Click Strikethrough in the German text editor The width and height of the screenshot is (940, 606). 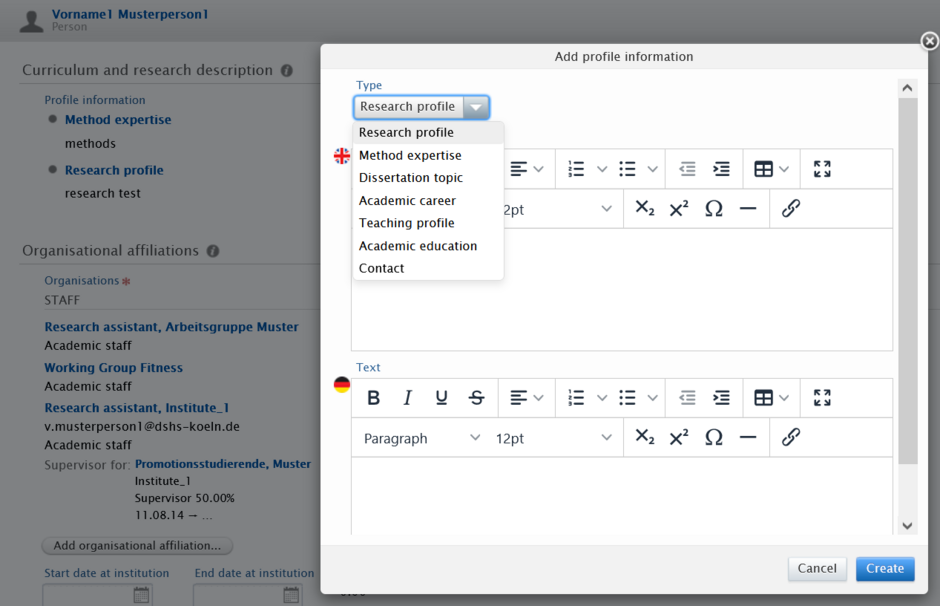477,398
